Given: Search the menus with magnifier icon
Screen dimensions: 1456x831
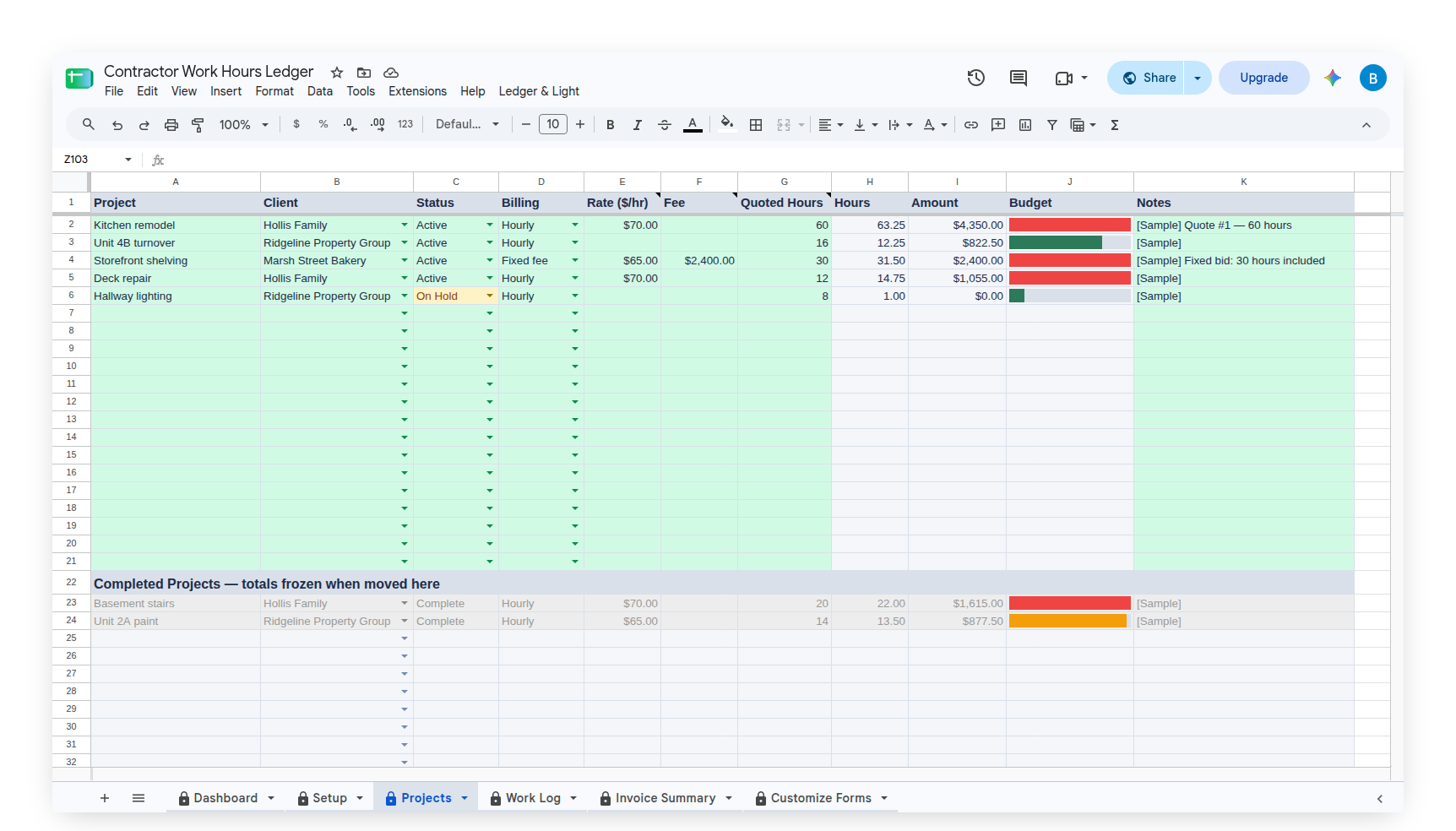Looking at the screenshot, I should (x=89, y=125).
